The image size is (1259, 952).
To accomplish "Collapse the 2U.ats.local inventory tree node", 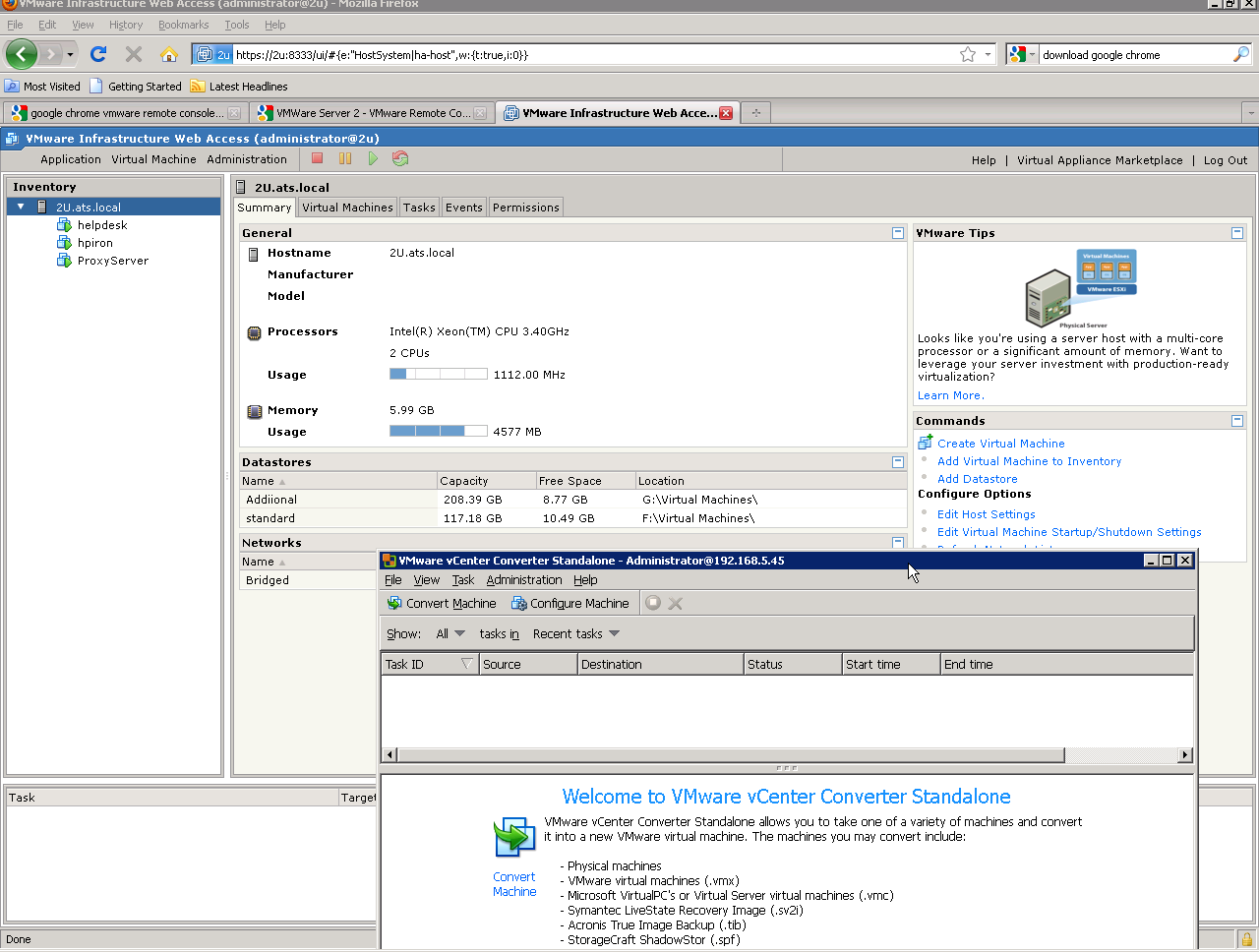I will pos(21,207).
